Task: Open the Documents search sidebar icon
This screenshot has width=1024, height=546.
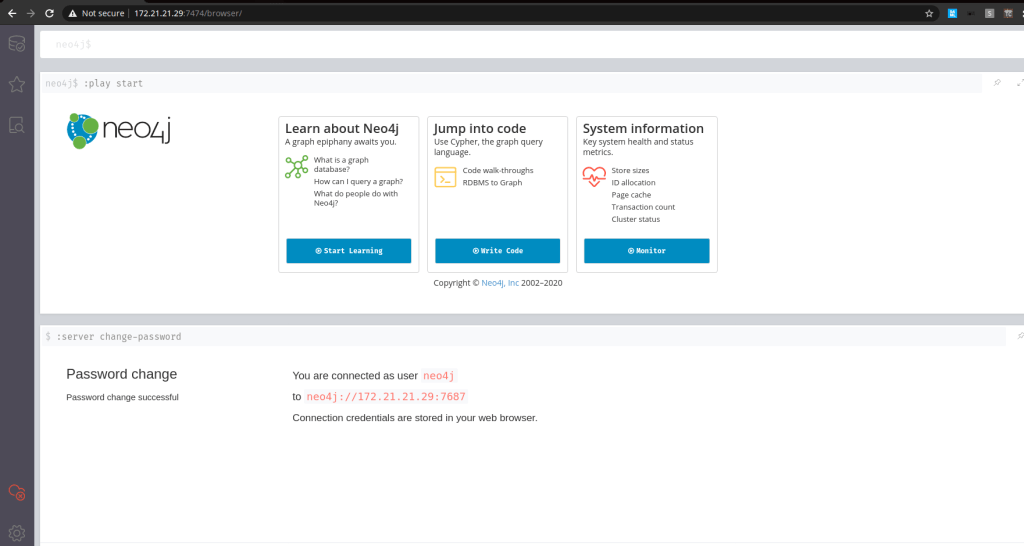Action: [x=17, y=125]
